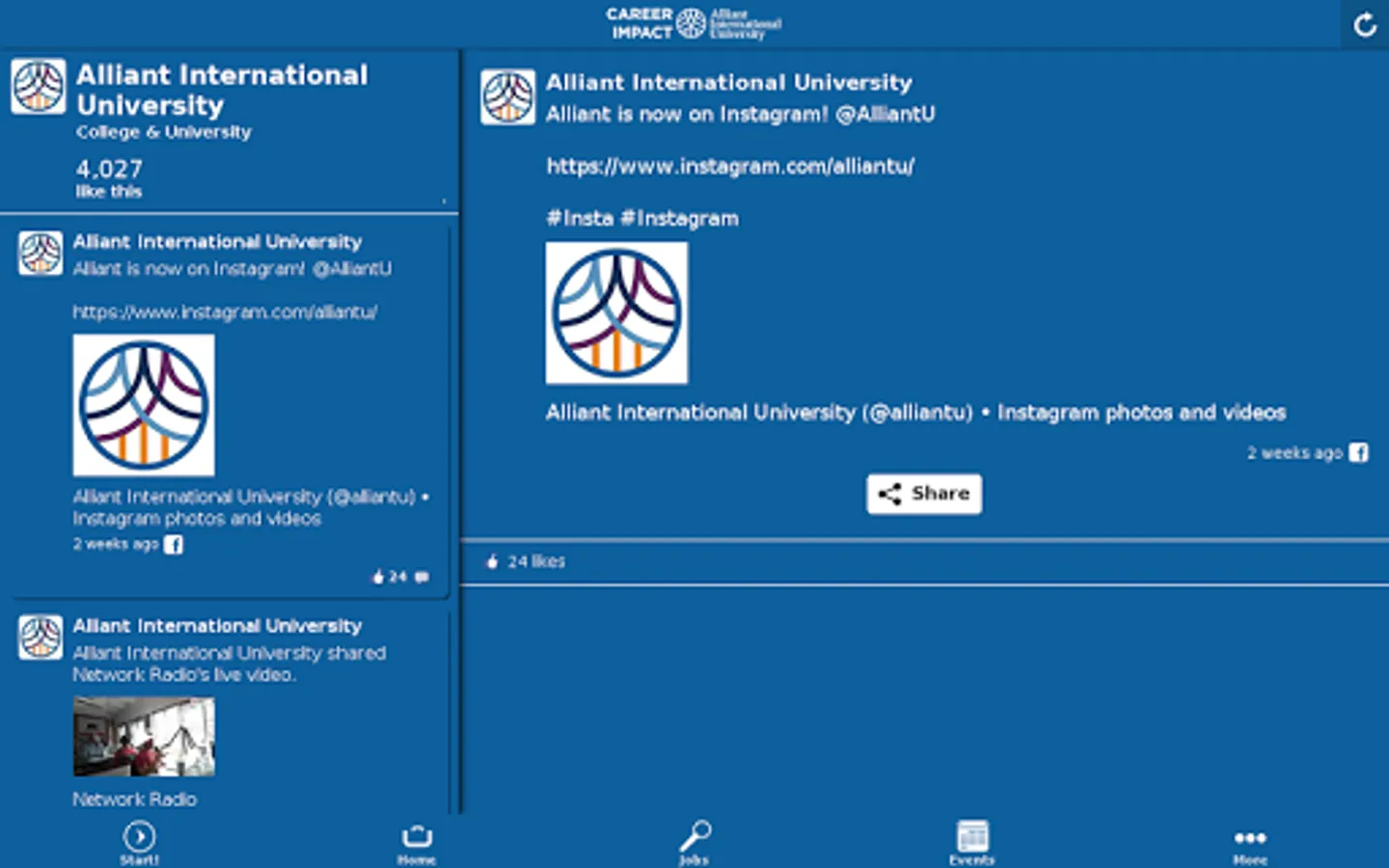Click the '2 weeks ago' timestamp in detail post
The height and width of the screenshot is (868, 1389).
(x=1294, y=452)
